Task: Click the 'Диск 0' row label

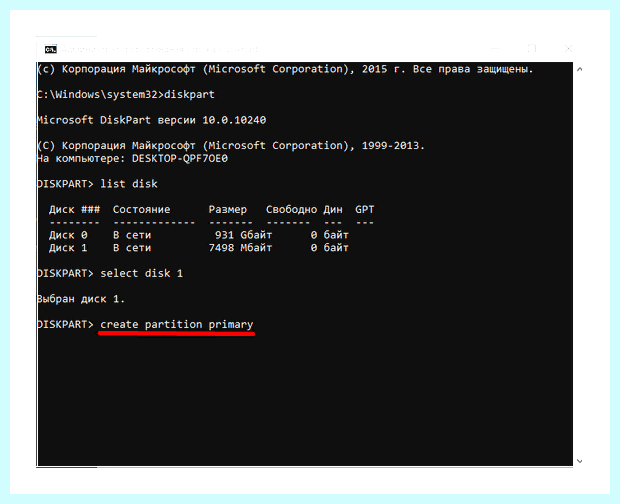Action: (68, 235)
